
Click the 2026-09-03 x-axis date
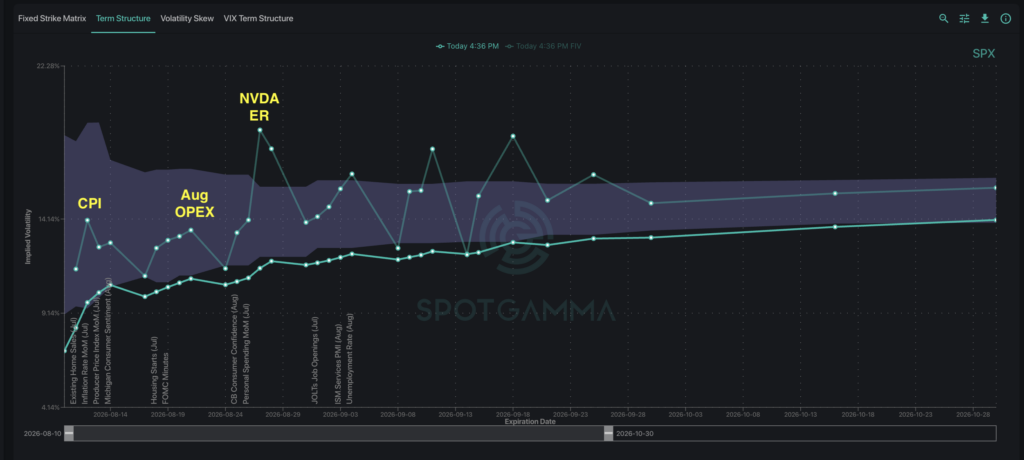[341, 414]
